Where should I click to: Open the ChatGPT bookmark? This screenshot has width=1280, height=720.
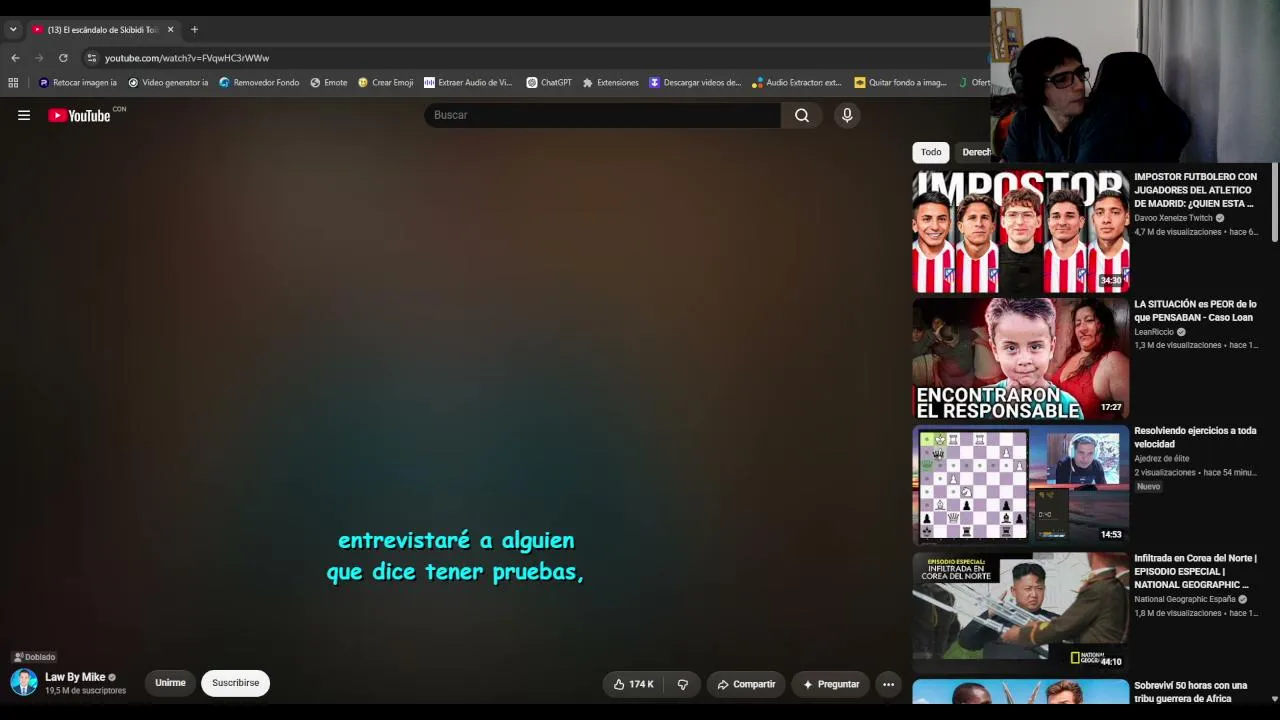[x=549, y=83]
